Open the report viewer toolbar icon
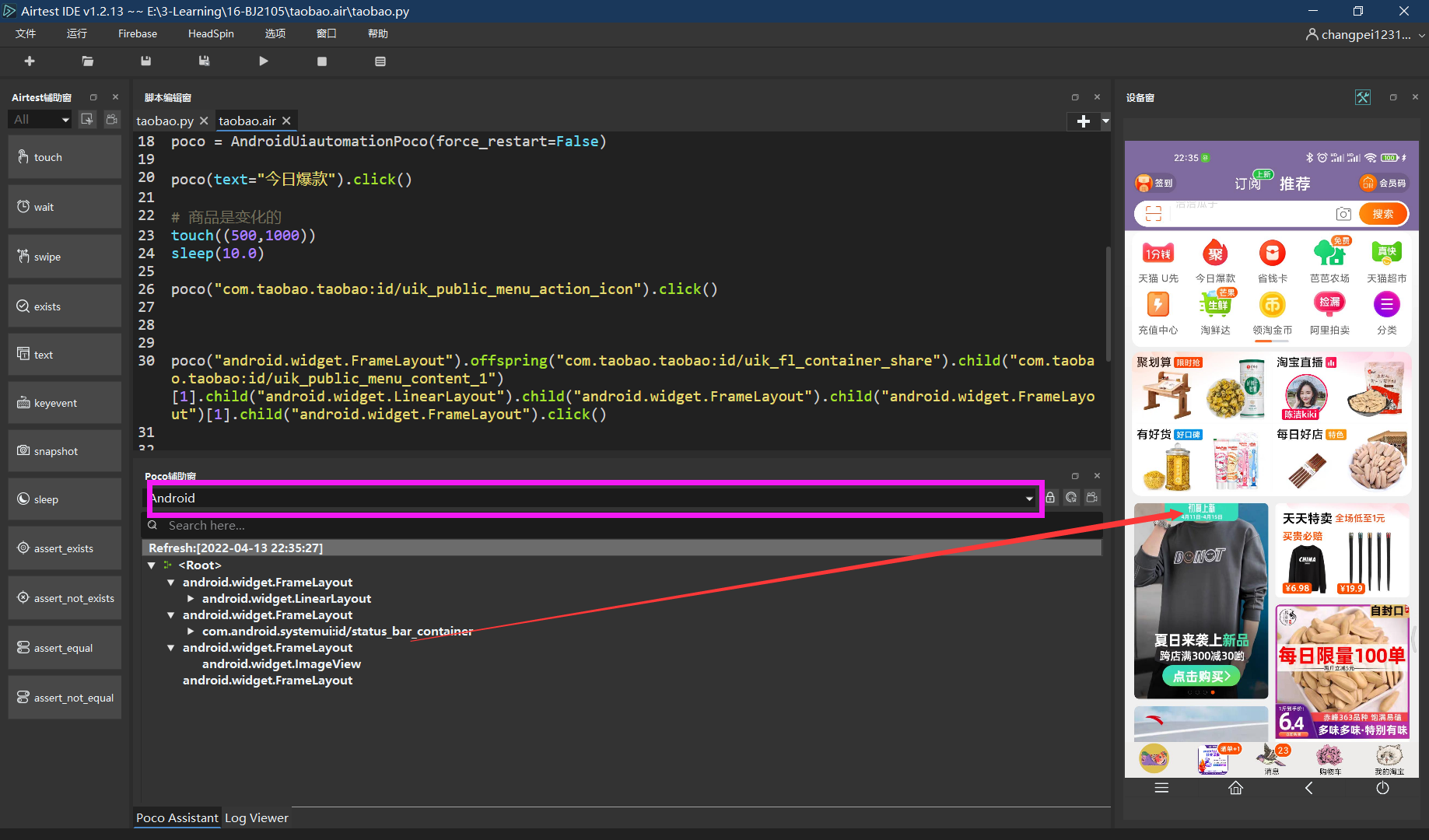This screenshot has width=1429, height=840. click(x=380, y=61)
